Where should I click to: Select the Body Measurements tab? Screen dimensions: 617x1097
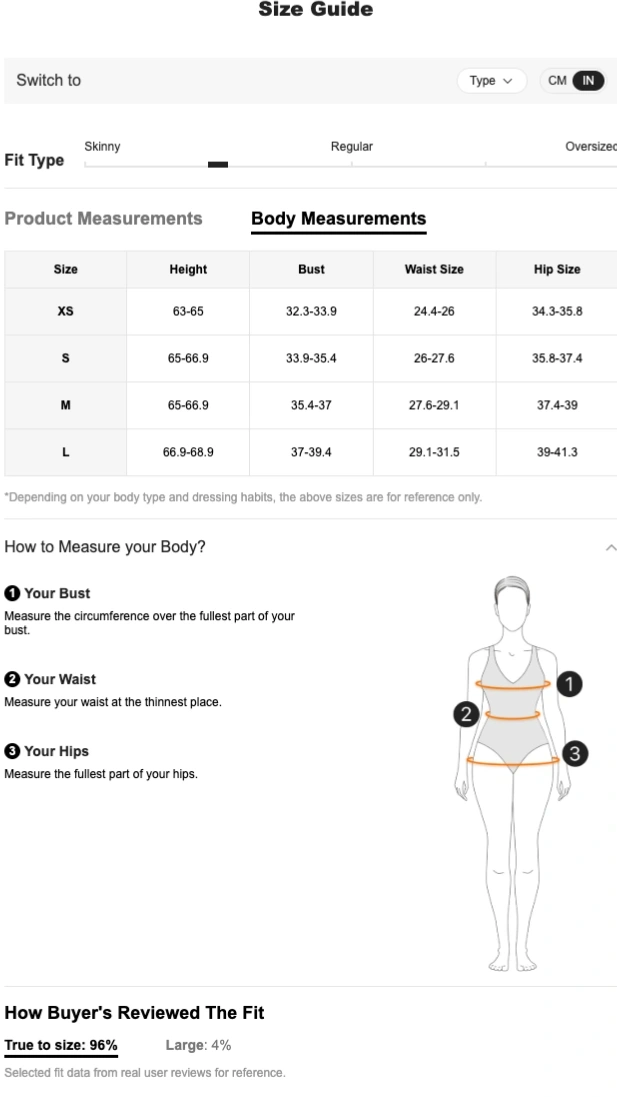(338, 218)
